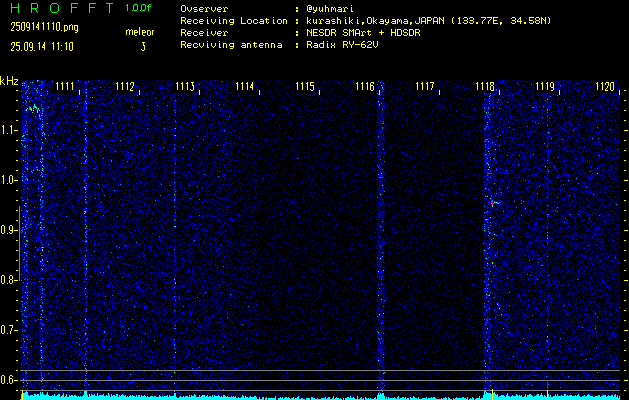
Task: Click the 1112 time axis label
Action: point(125,87)
